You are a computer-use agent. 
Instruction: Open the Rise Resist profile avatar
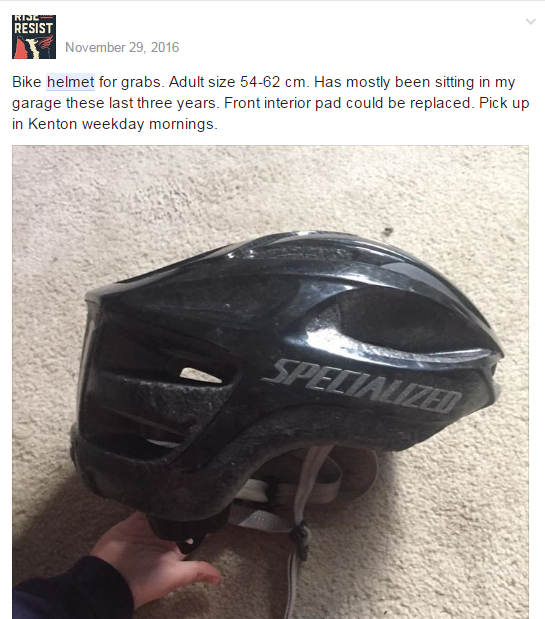(x=34, y=37)
